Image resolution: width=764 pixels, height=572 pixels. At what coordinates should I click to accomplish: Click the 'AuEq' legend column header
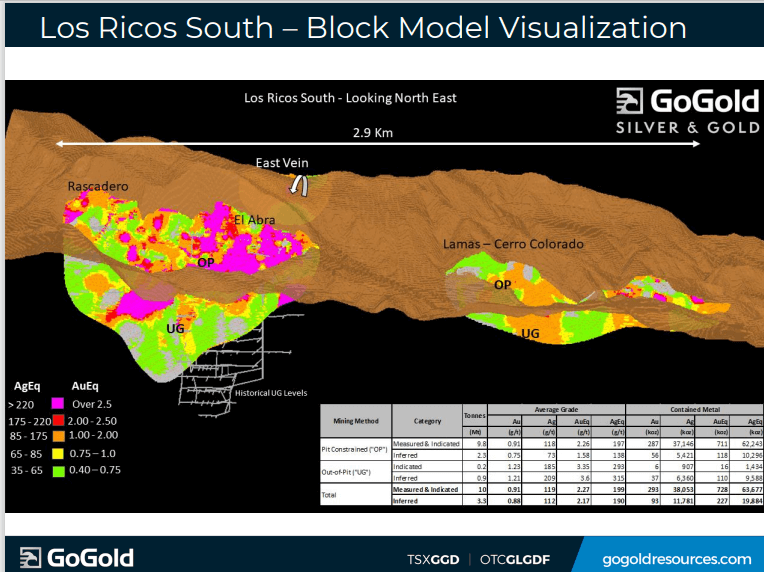(x=85, y=386)
